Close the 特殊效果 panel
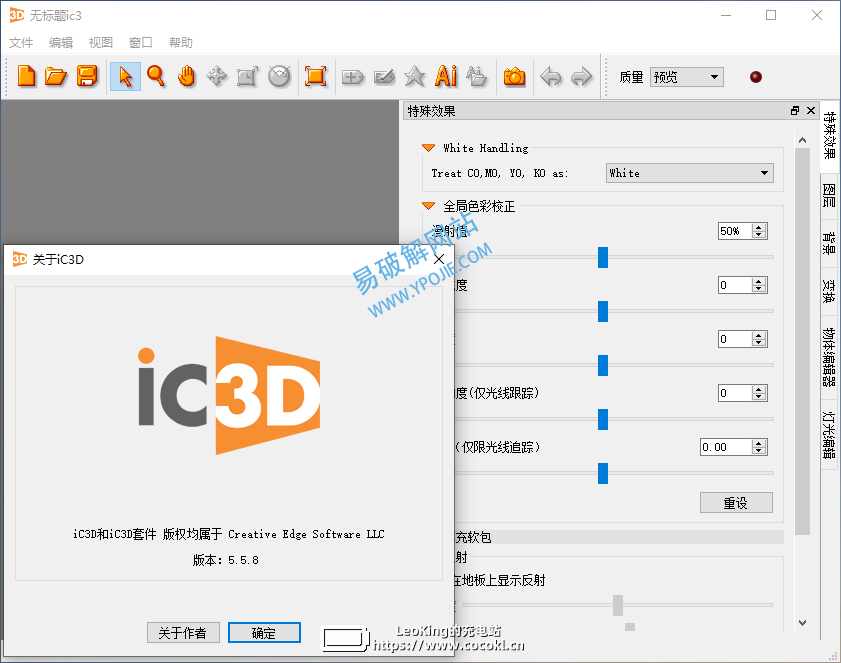The image size is (841, 663). pyautogui.click(x=811, y=110)
